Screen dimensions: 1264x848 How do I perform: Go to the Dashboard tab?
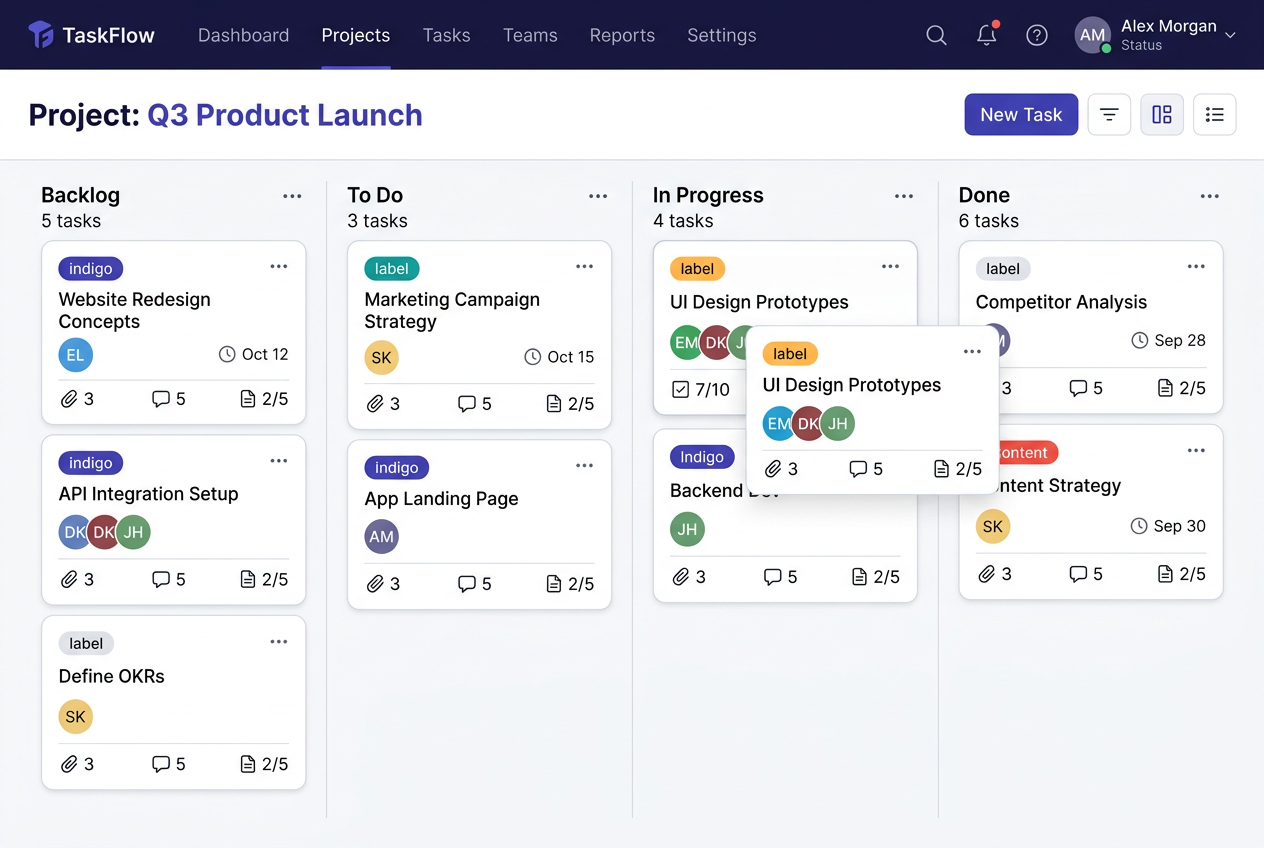[x=243, y=35]
